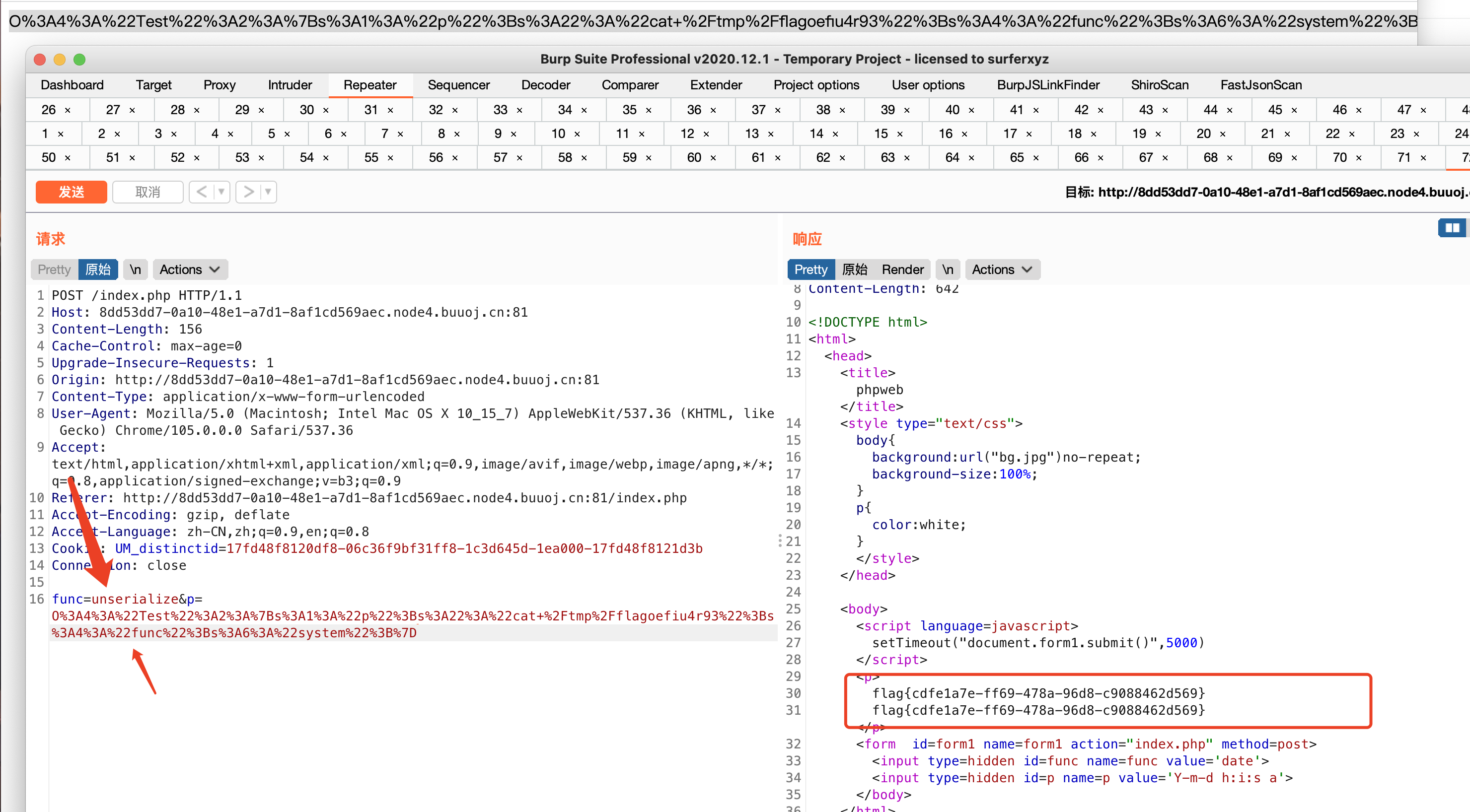Click the pane divider drag handle
Image resolution: width=1470 pixels, height=812 pixels.
780,541
